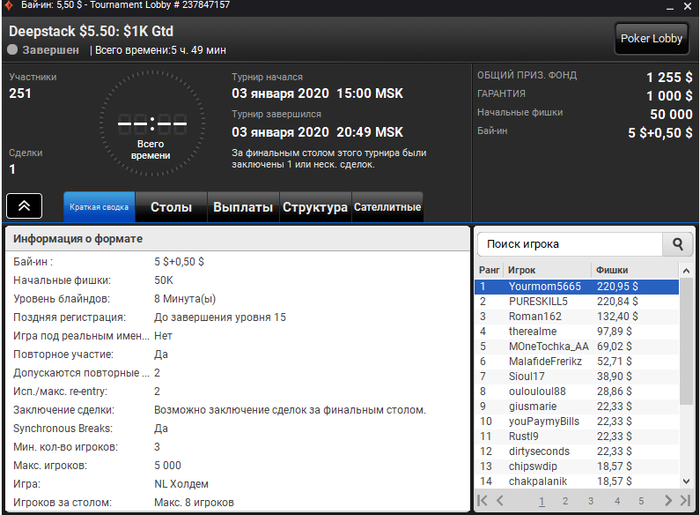
Task: Open player list page 3
Action: (591, 501)
